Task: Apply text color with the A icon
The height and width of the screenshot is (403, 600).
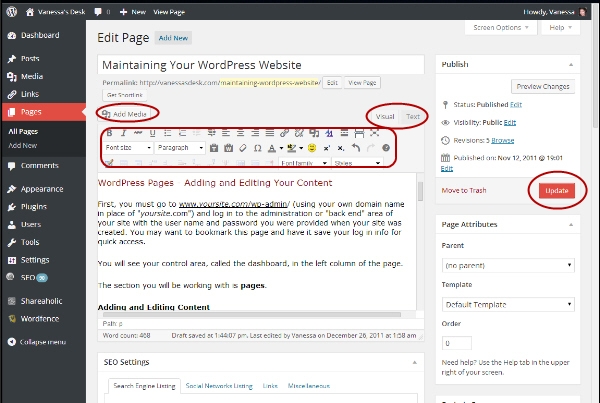Action: [272, 148]
